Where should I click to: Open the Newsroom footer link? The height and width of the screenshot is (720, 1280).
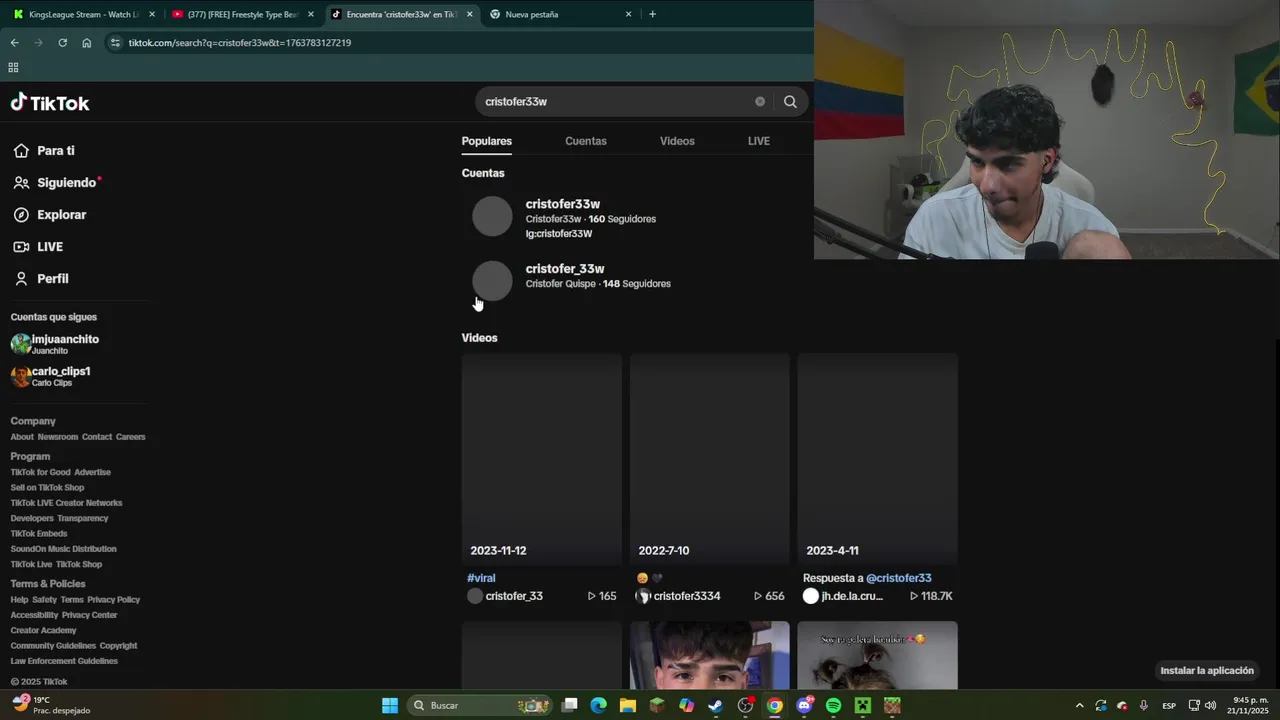click(x=58, y=437)
